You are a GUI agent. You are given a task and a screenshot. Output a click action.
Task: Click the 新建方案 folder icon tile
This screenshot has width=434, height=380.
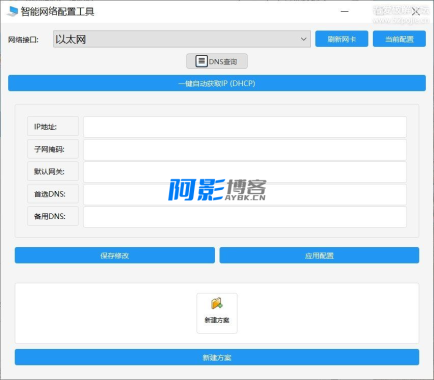[x=217, y=313]
